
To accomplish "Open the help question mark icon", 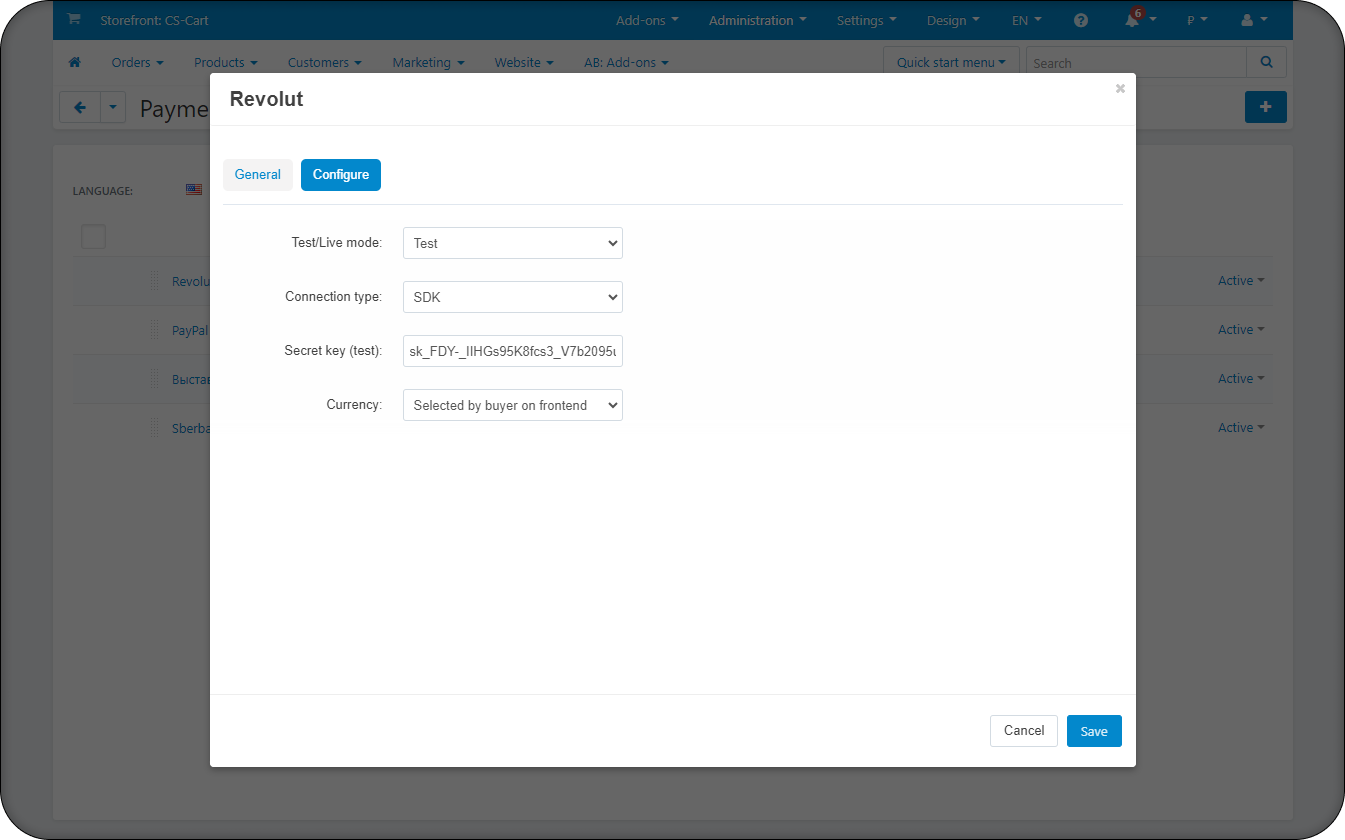I will tap(1081, 20).
